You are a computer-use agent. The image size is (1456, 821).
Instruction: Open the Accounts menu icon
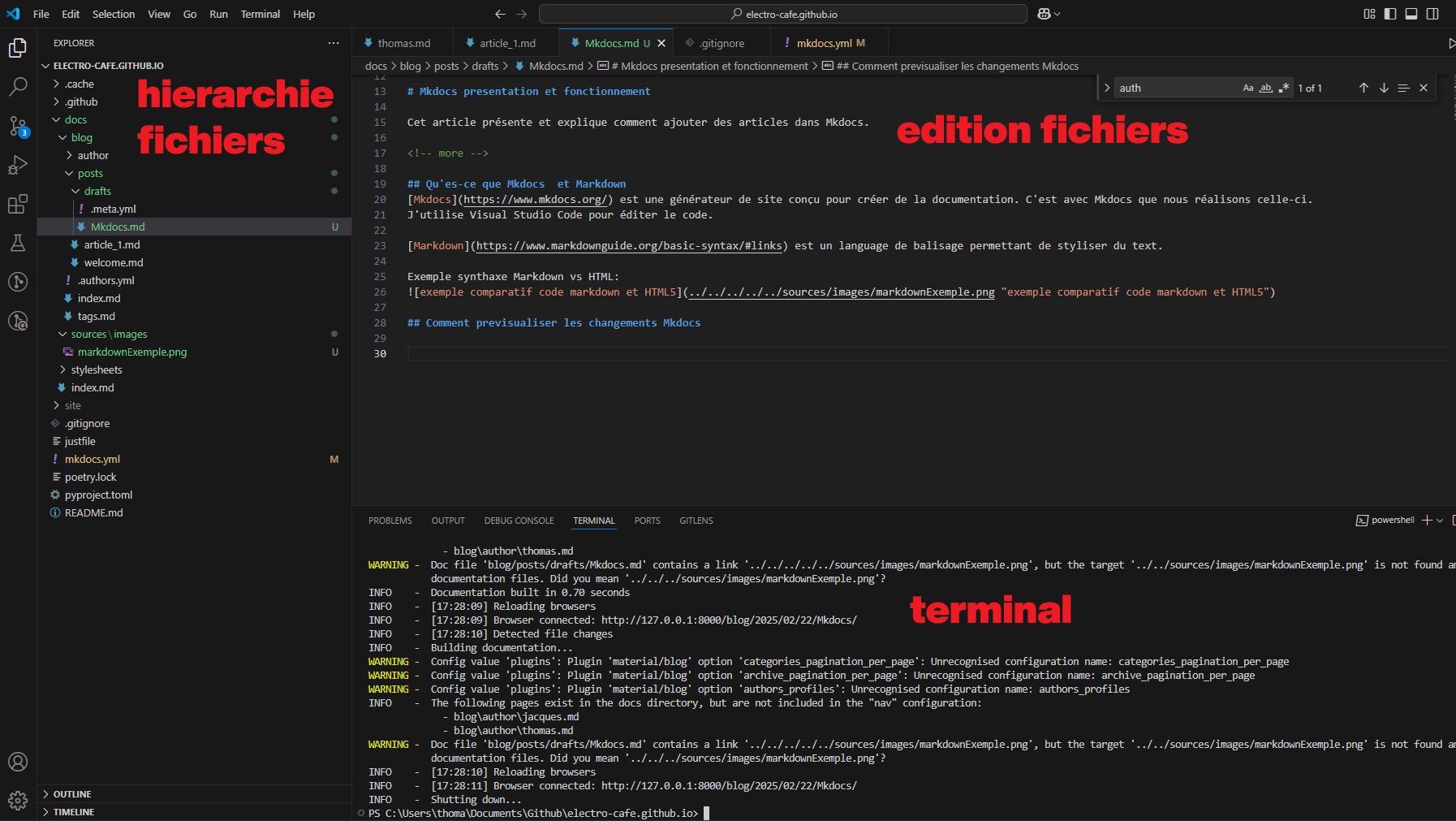pos(18,762)
